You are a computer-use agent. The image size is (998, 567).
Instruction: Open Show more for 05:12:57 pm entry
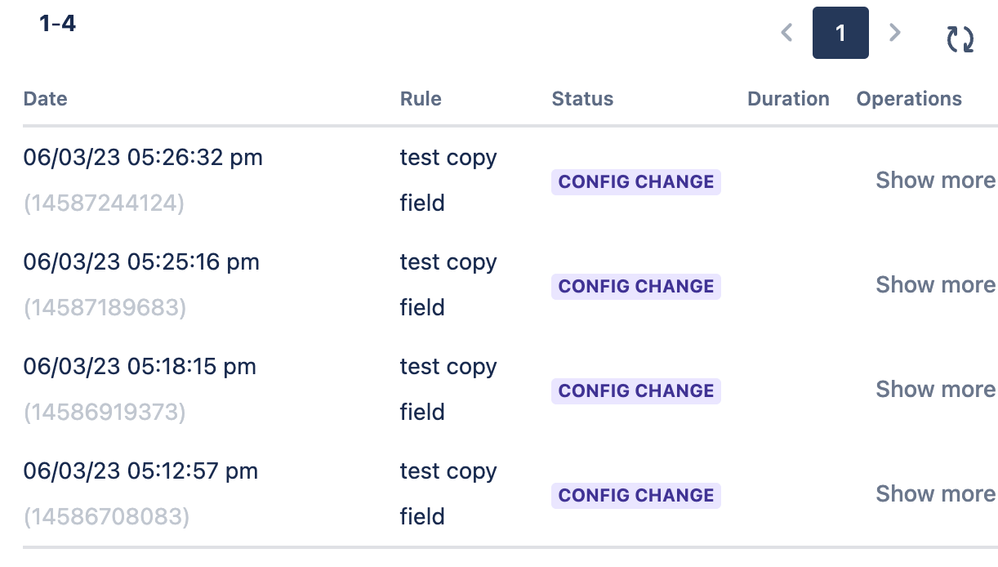click(x=936, y=493)
